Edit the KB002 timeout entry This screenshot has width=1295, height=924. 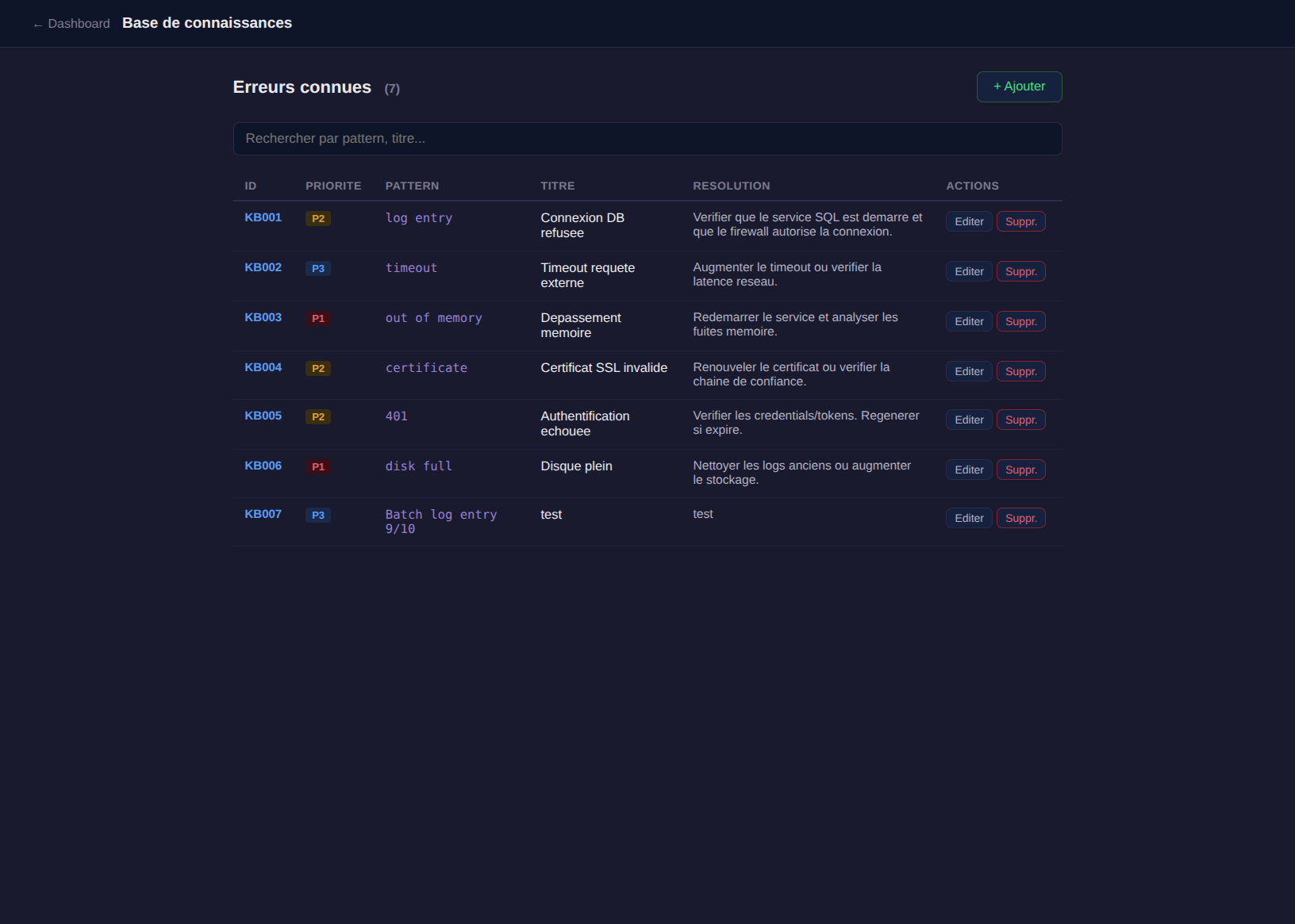(x=968, y=271)
